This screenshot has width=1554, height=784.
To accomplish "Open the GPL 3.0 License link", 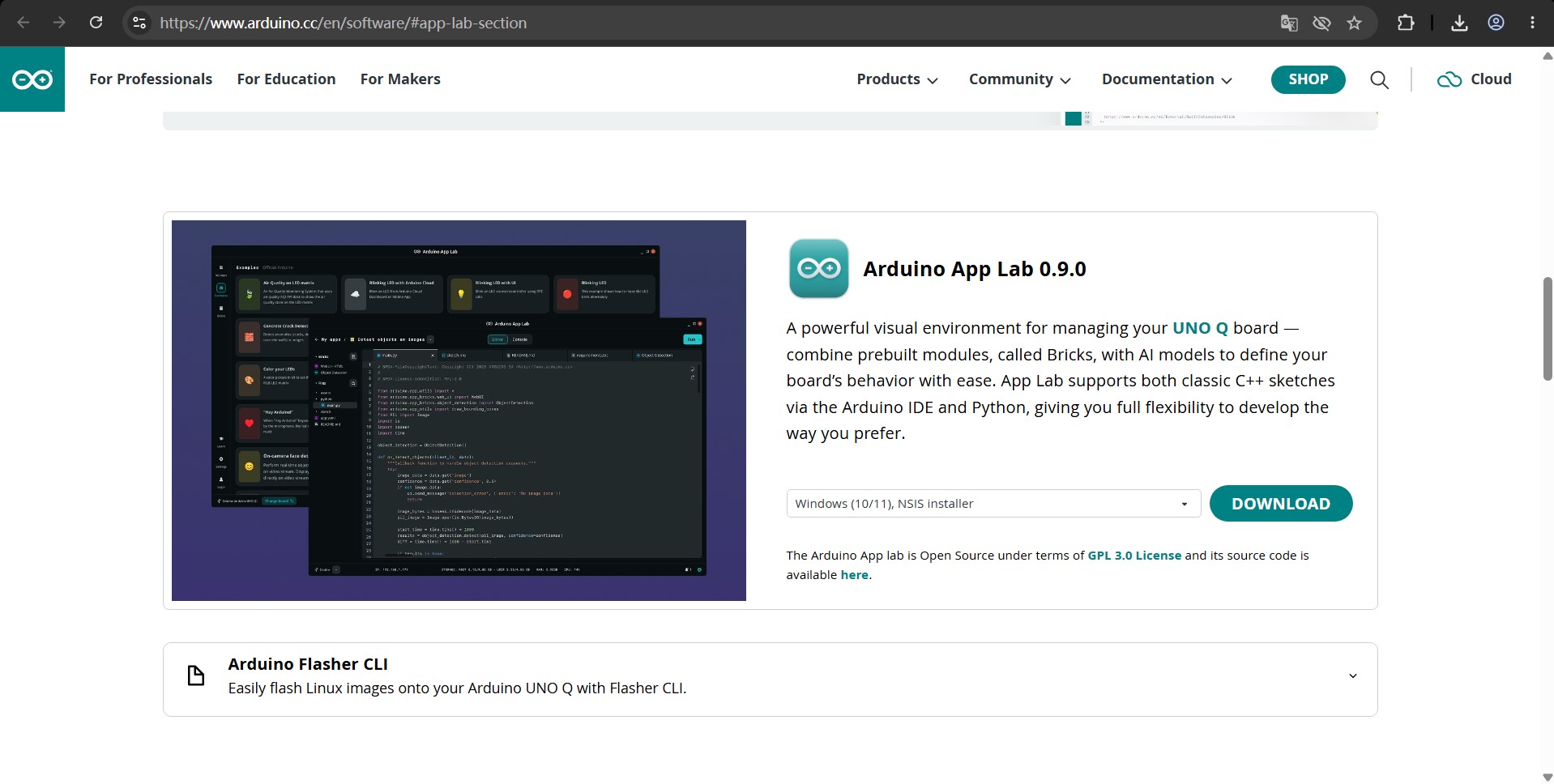I will 1133,556.
